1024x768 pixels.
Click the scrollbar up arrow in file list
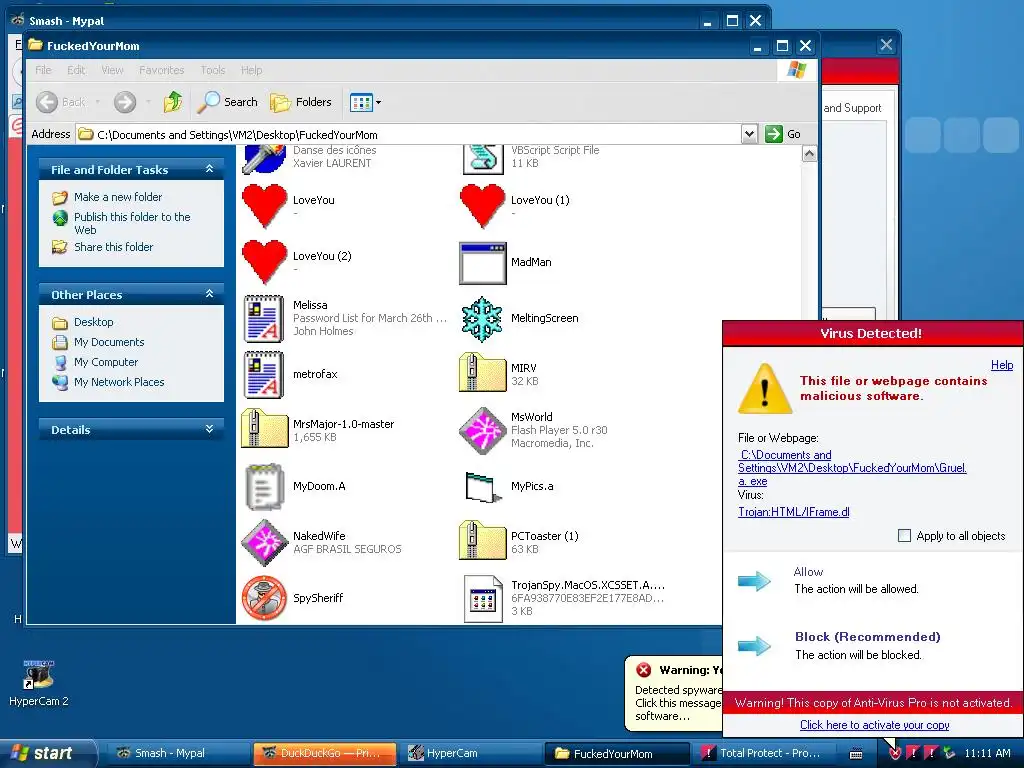[809, 154]
